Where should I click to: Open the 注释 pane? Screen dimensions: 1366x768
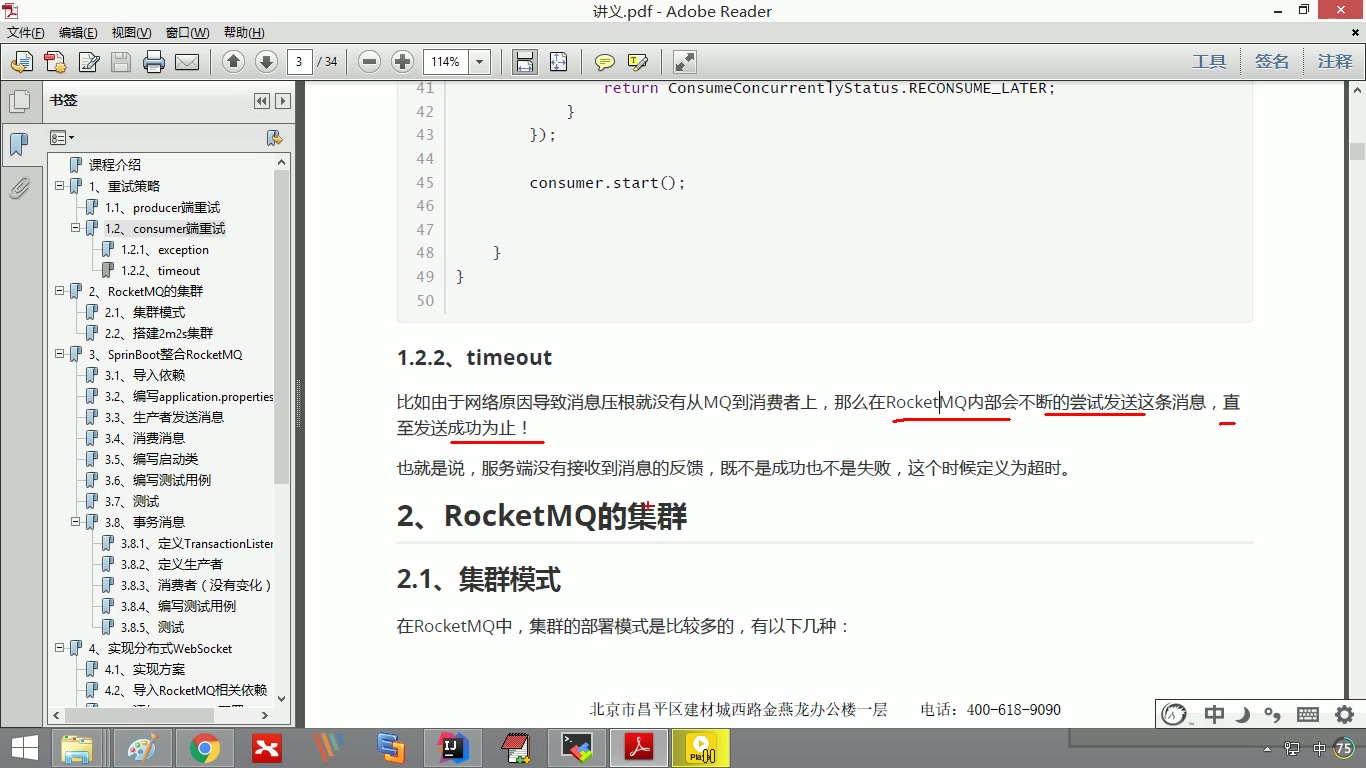click(x=1335, y=62)
